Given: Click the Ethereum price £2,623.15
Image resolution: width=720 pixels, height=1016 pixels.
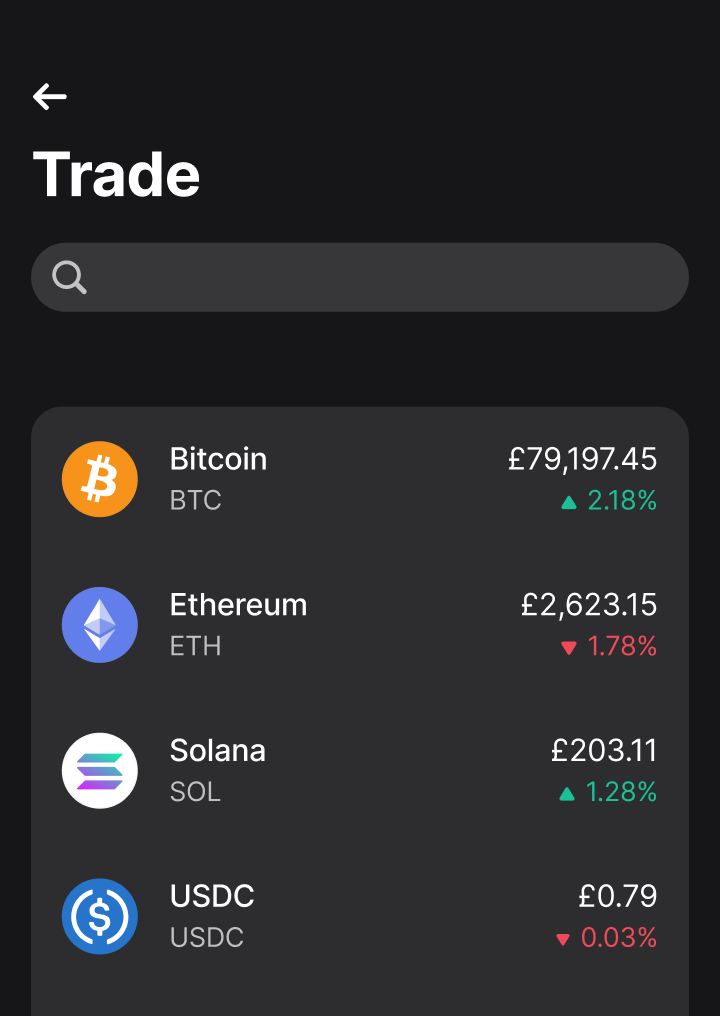Looking at the screenshot, I should [x=588, y=605].
